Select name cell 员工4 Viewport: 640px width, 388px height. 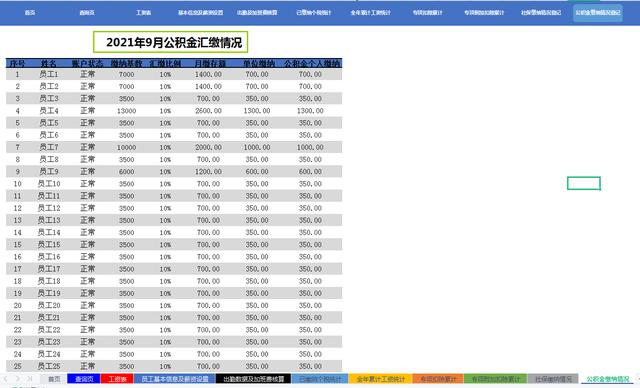coord(49,111)
